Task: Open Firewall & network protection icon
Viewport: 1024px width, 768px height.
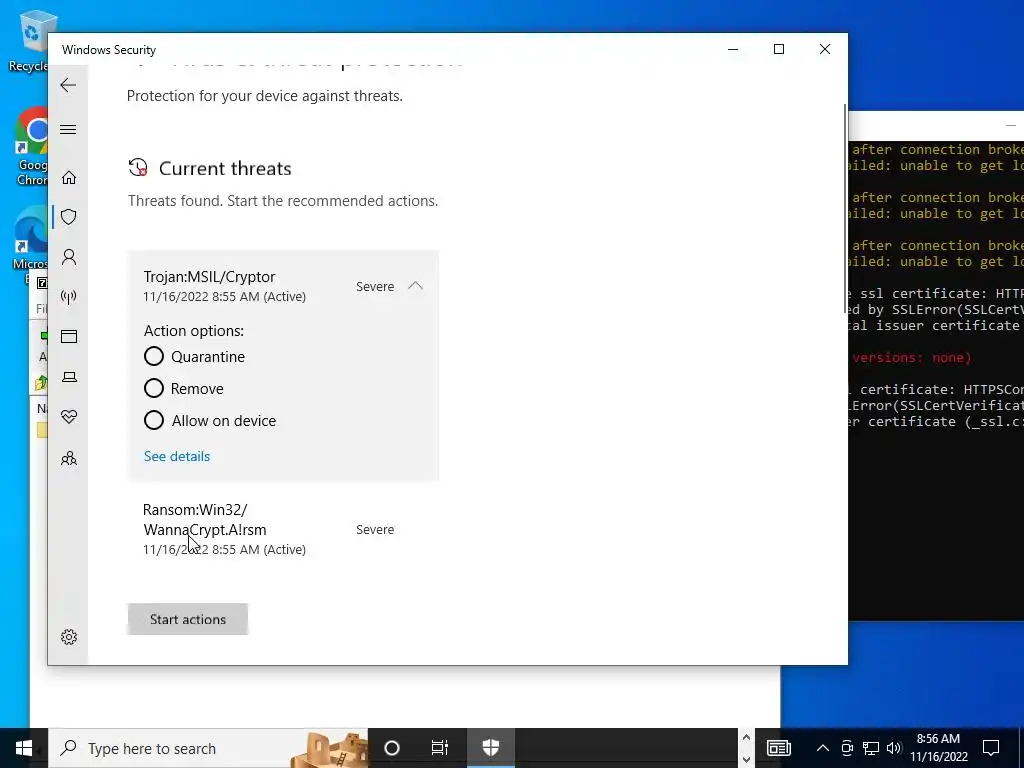Action: click(x=69, y=297)
